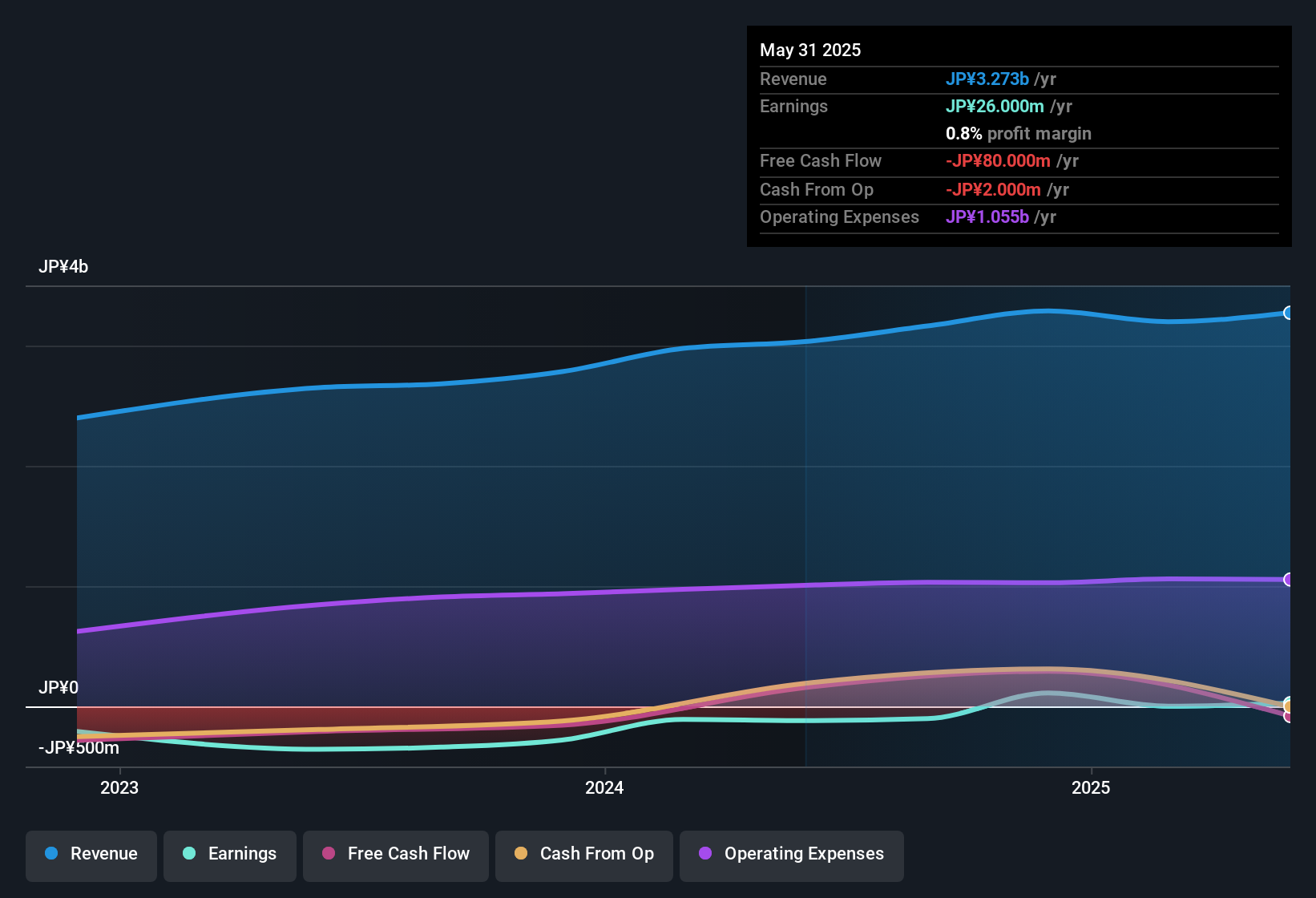This screenshot has width=1316, height=898.
Task: Click the 2024 x-axis label
Action: [x=604, y=787]
